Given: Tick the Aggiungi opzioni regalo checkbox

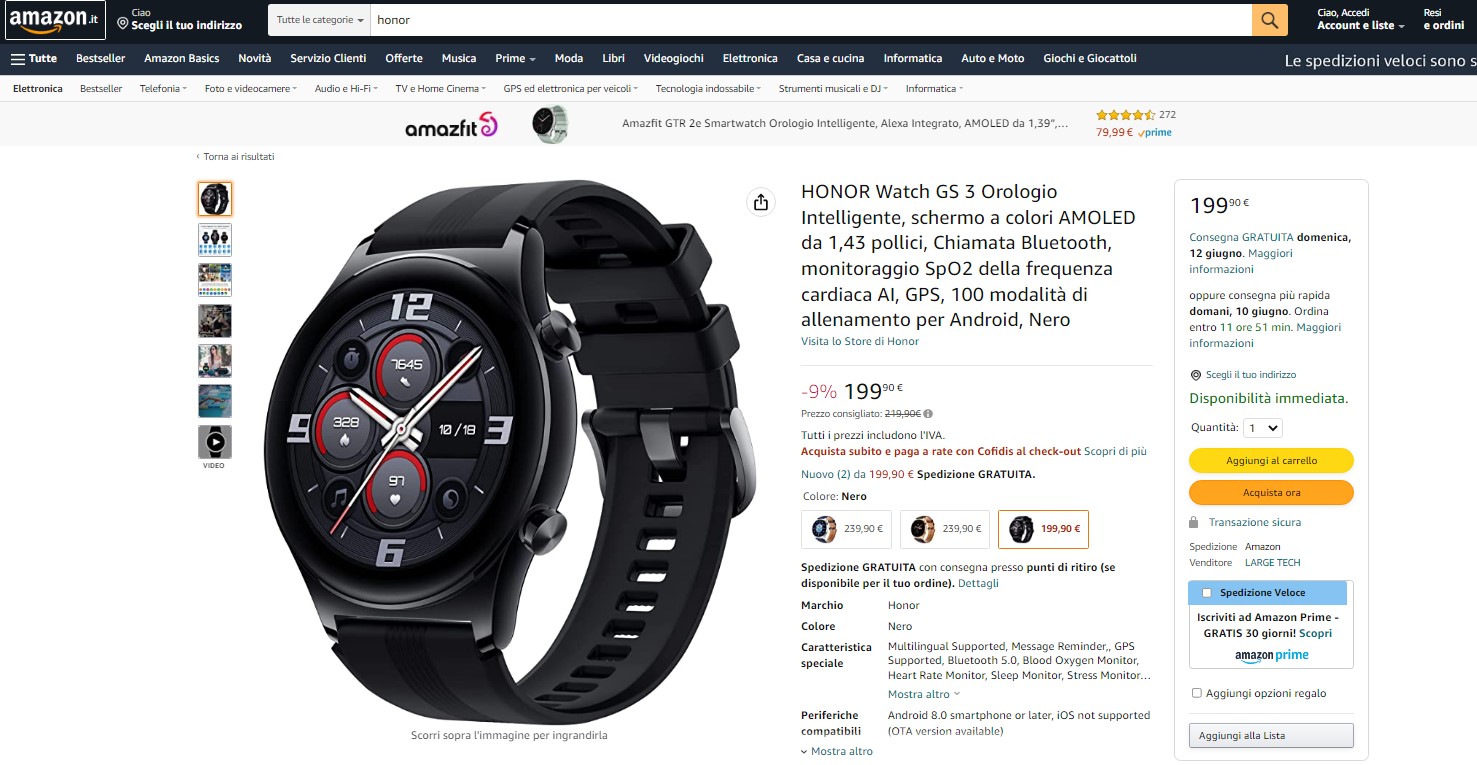Looking at the screenshot, I should 1197,693.
